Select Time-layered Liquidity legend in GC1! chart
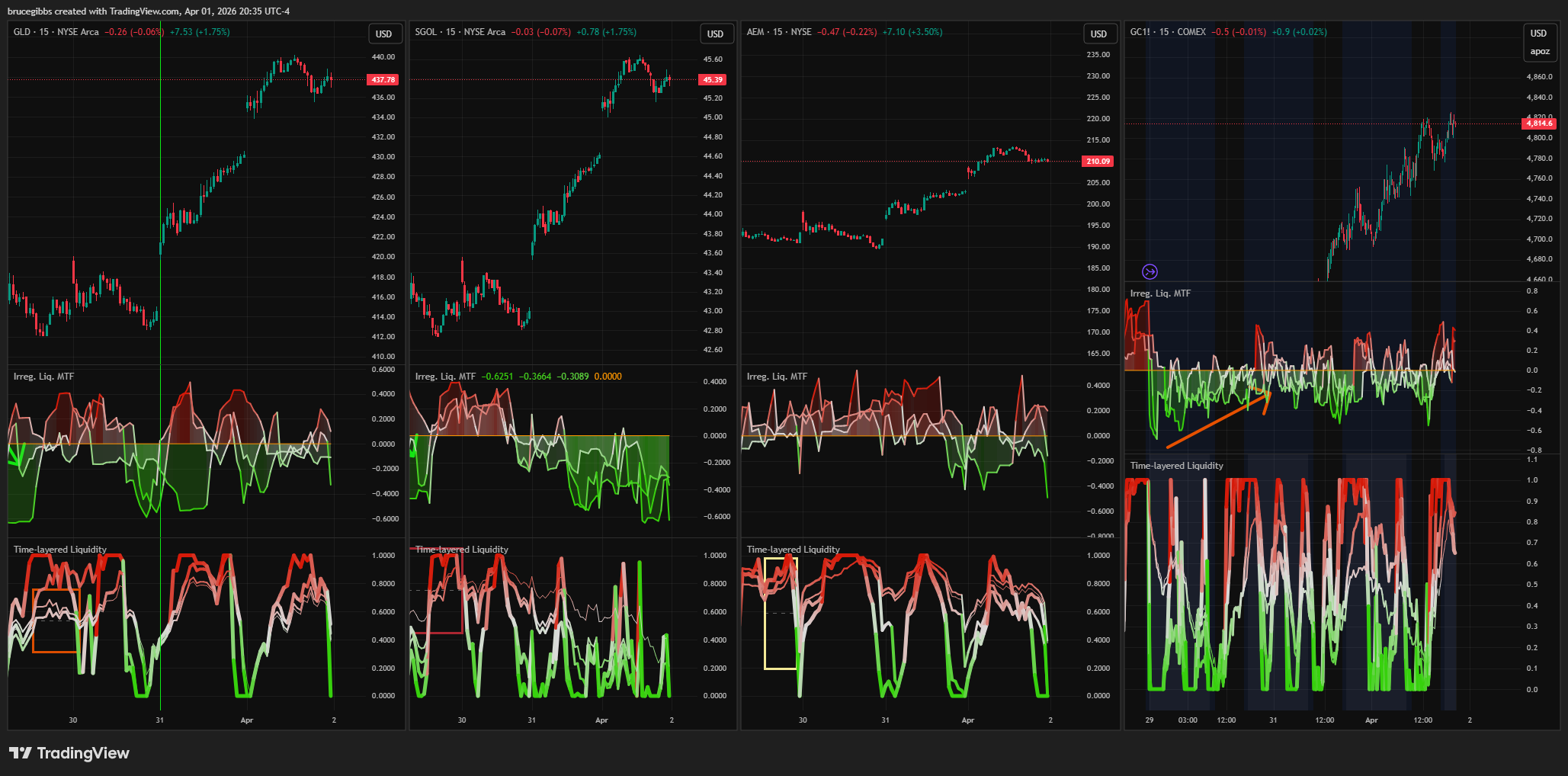 click(x=1176, y=466)
